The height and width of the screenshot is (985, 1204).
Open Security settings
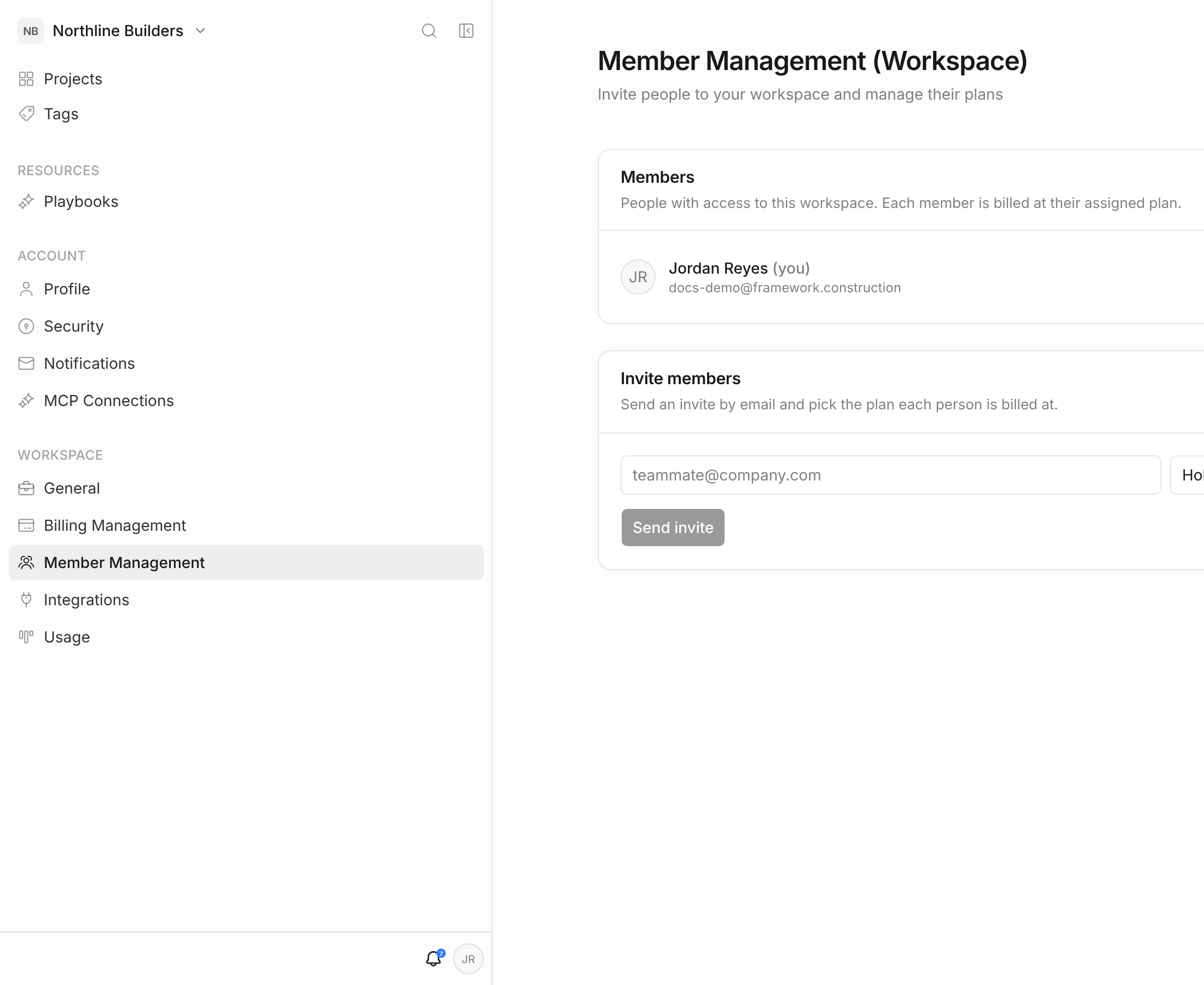(x=246, y=326)
